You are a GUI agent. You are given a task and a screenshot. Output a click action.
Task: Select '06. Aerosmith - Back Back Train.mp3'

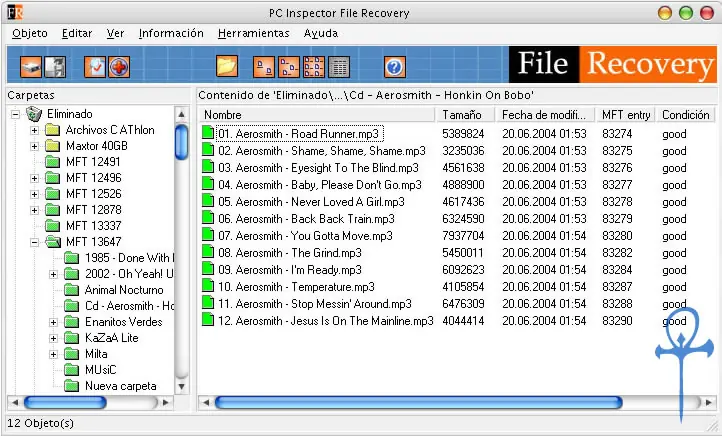[306, 219]
